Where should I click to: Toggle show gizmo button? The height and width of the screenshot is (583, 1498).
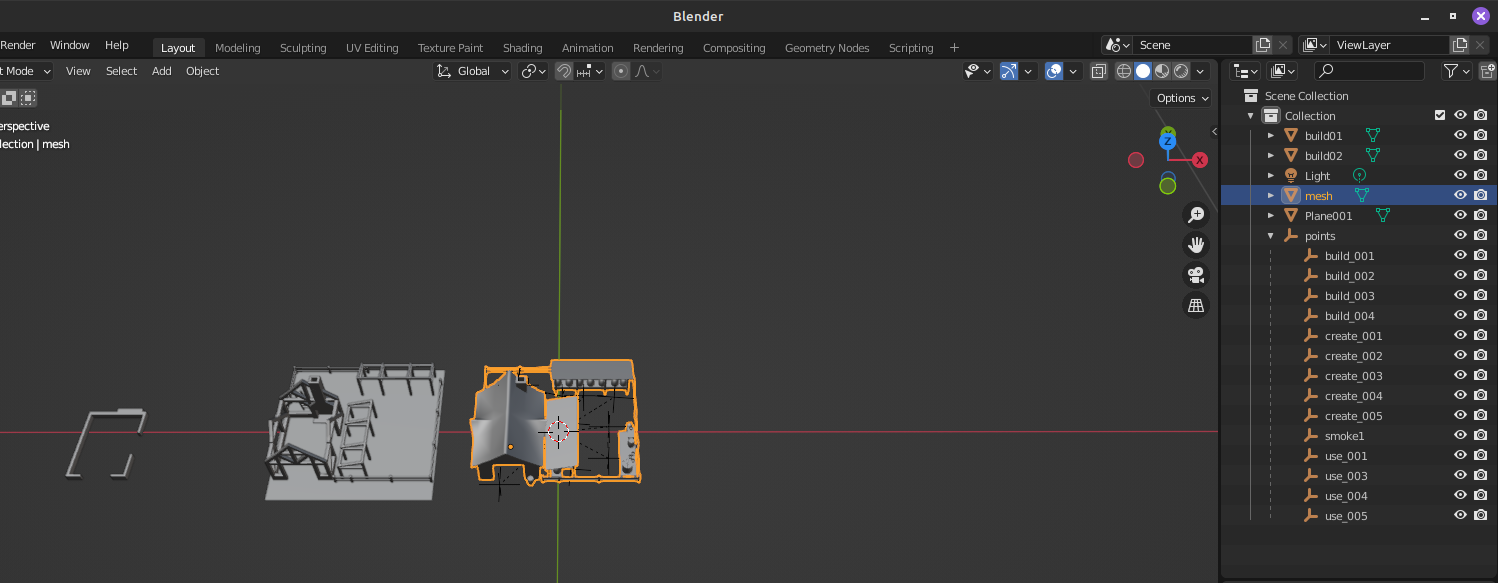point(1008,71)
